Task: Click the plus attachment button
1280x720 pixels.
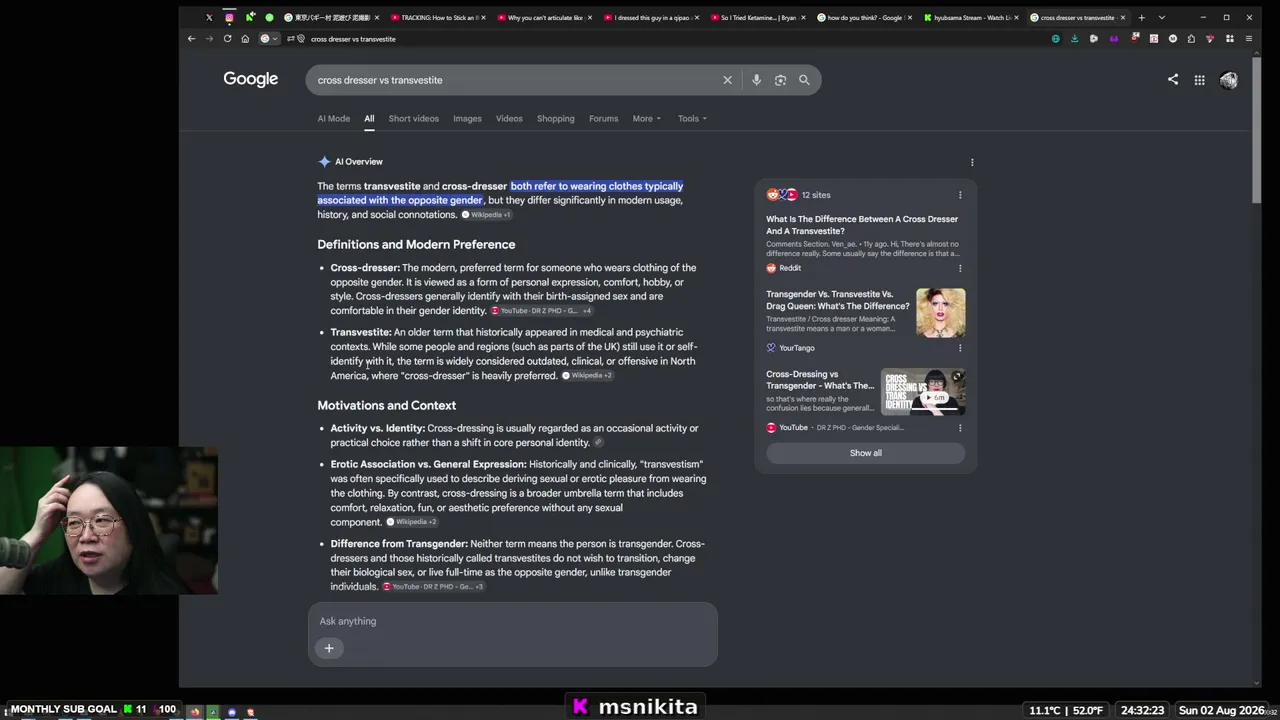Action: tap(329, 648)
